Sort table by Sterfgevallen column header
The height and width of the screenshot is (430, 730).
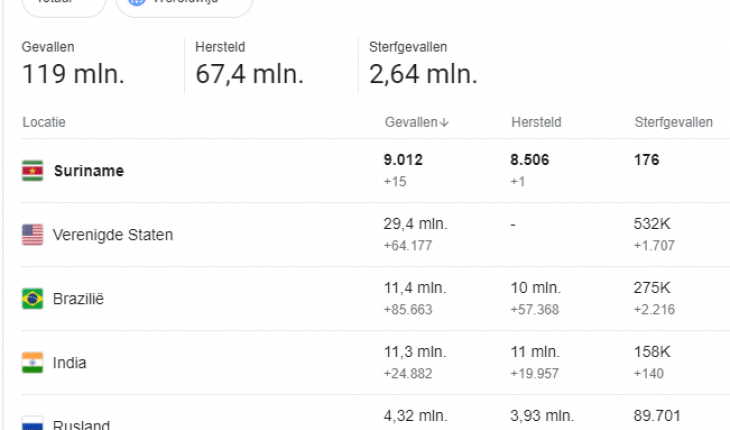[674, 122]
